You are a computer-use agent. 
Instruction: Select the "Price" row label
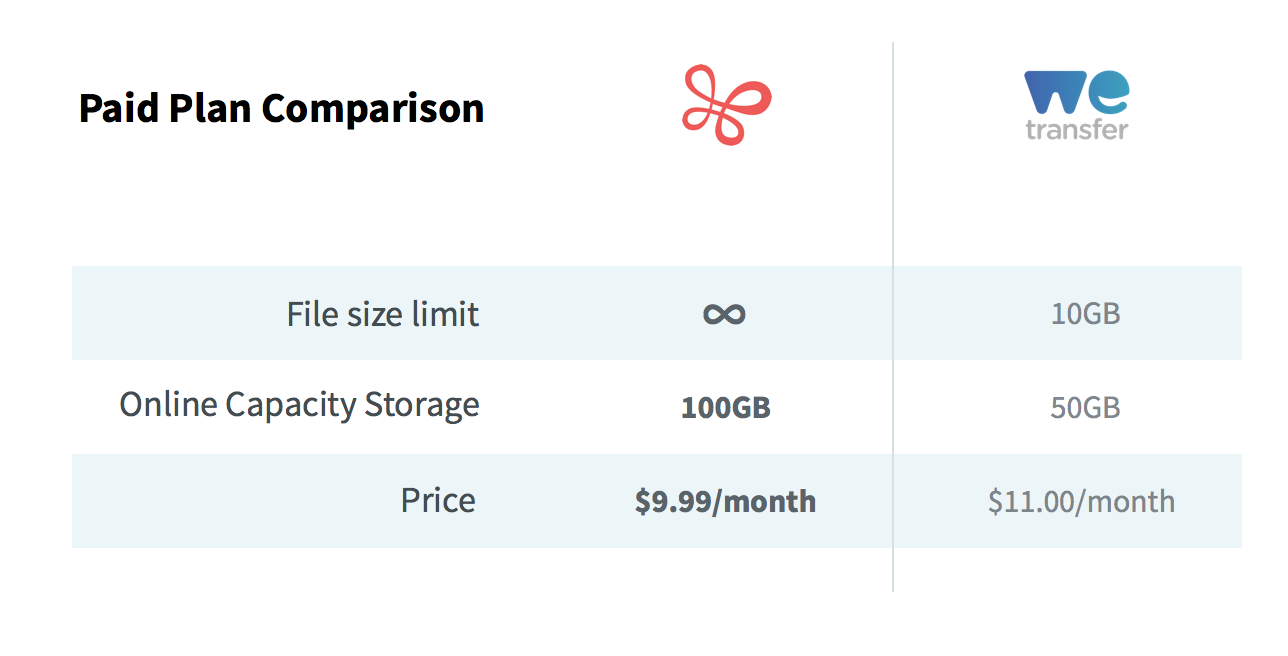(x=438, y=500)
